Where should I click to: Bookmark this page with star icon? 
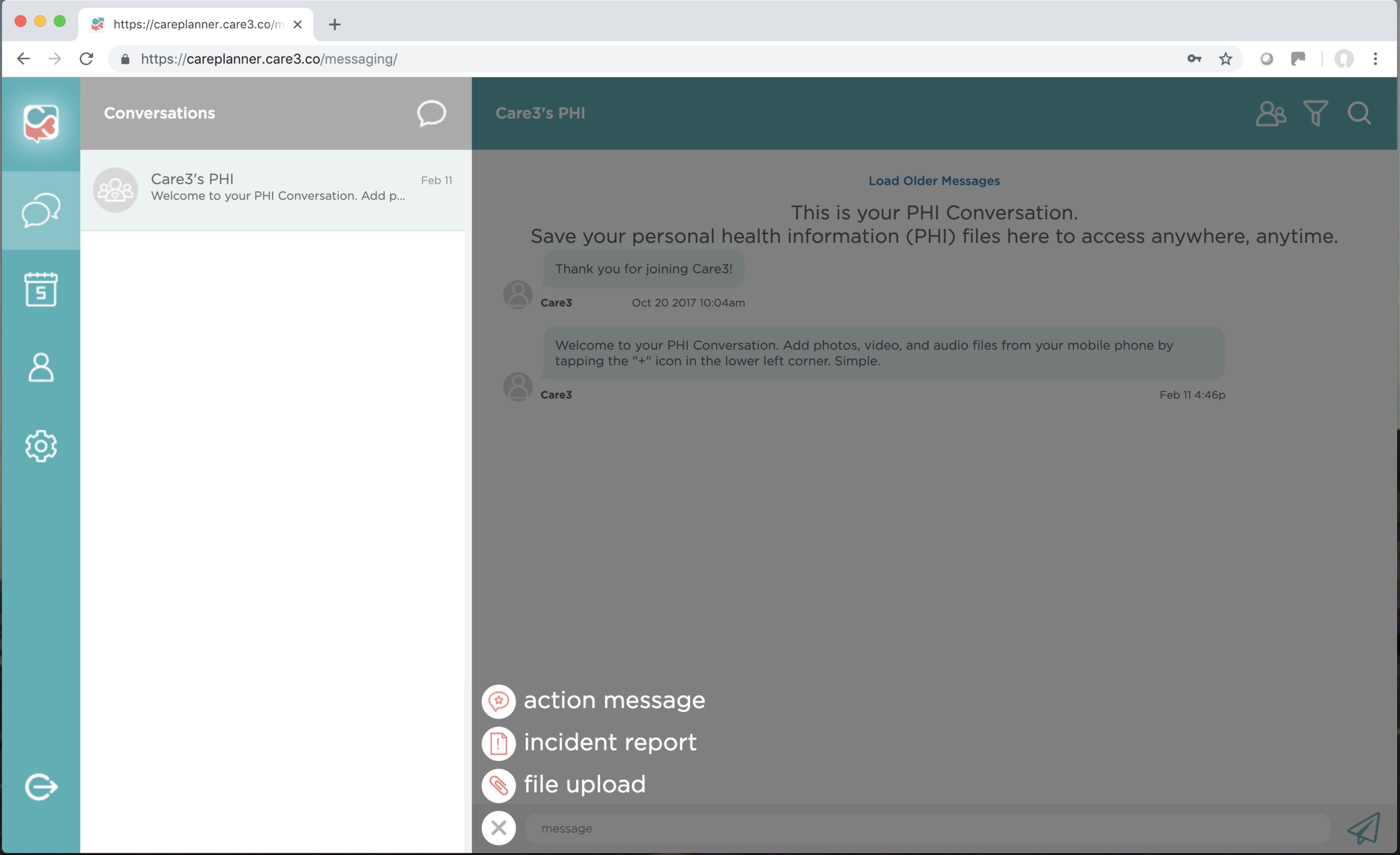[x=1226, y=59]
